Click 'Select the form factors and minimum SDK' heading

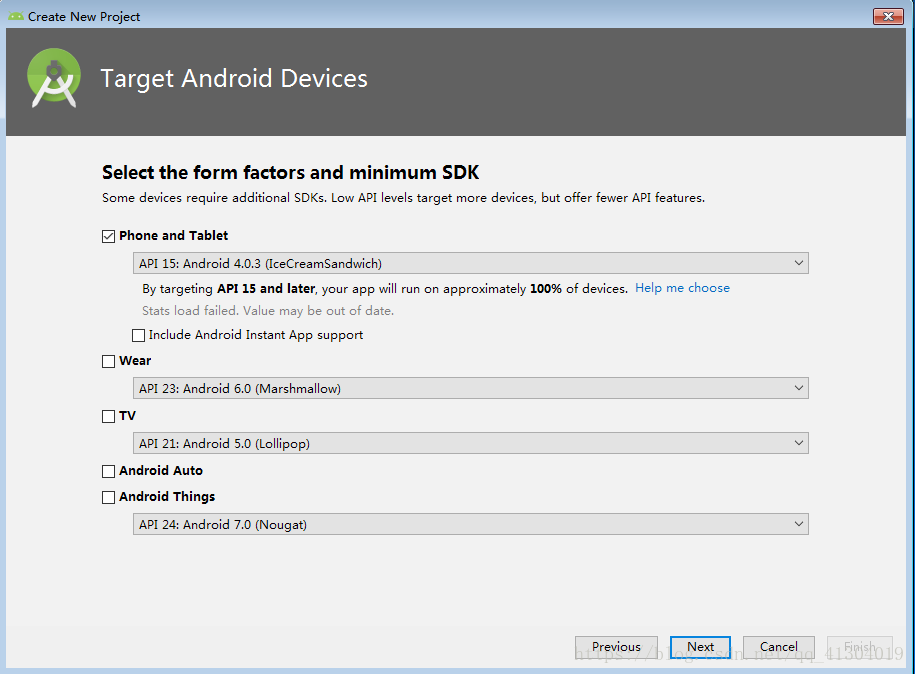coord(291,172)
